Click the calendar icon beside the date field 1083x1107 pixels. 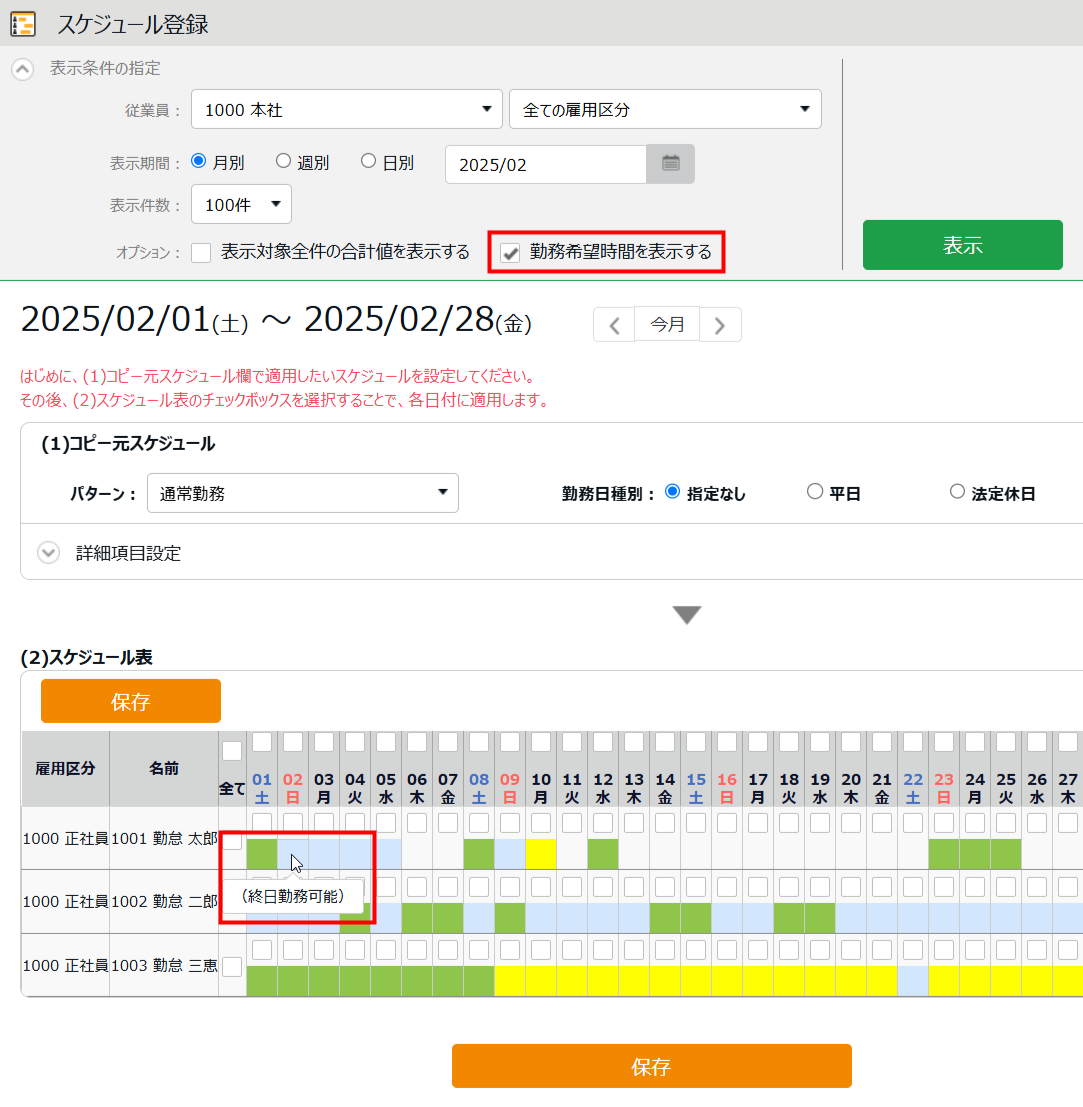(x=670, y=164)
